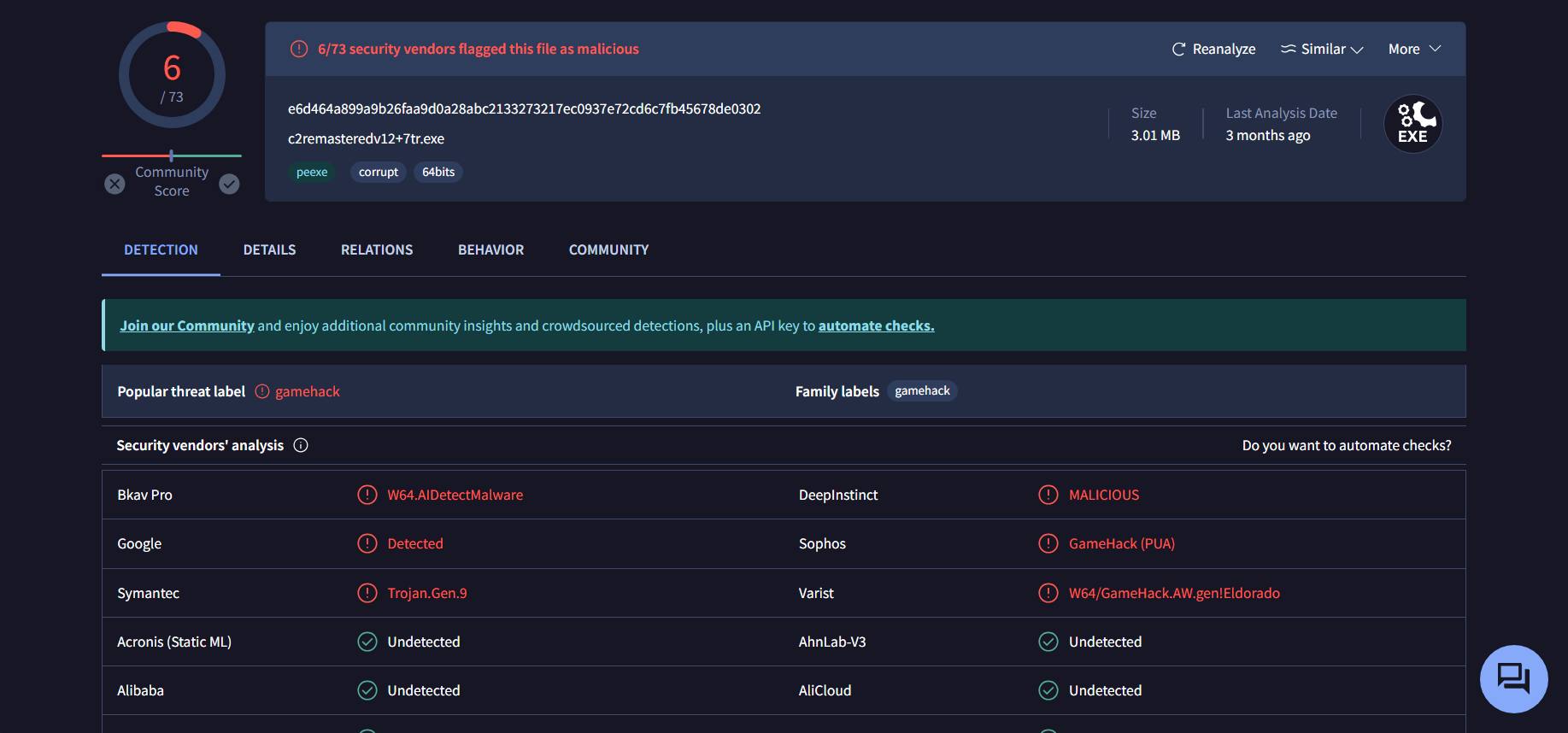Click the Google 'Detected' result

(415, 544)
